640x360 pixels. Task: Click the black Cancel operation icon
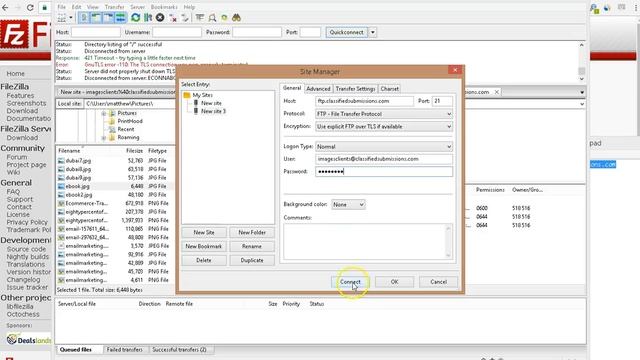pyautogui.click(x=160, y=18)
